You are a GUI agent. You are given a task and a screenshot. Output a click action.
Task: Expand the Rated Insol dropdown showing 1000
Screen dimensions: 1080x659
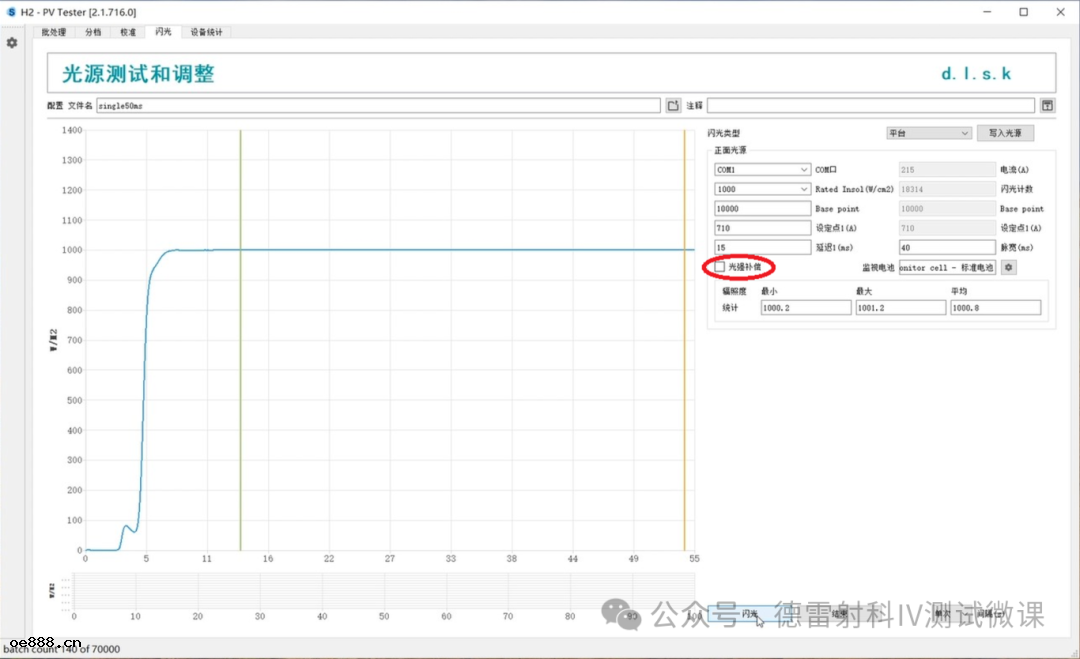pos(762,189)
